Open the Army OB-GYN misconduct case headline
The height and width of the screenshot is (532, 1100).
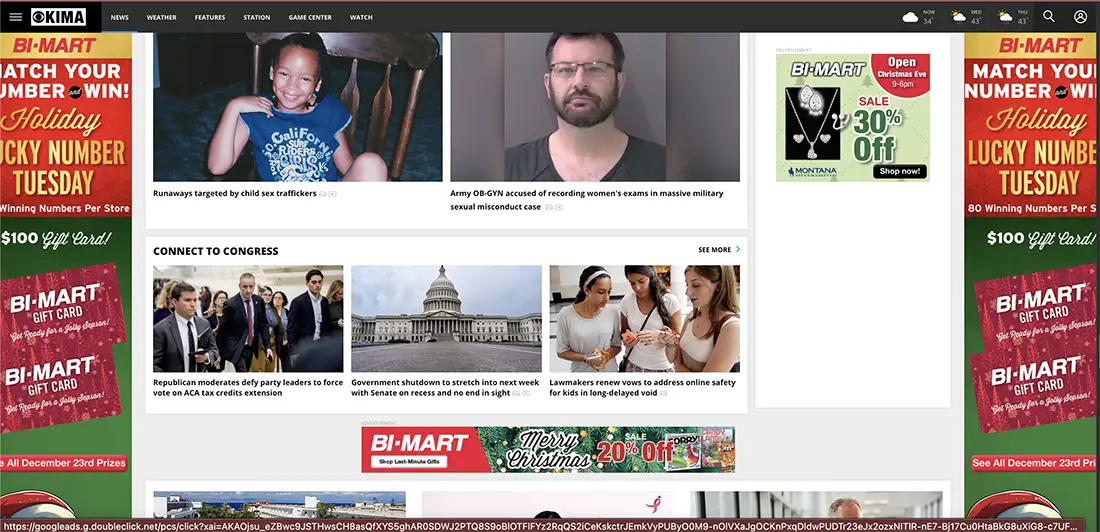(x=587, y=200)
